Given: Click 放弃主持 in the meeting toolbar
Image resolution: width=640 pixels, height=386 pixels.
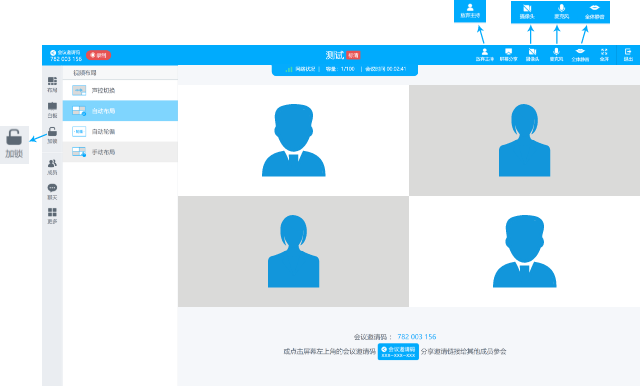Looking at the screenshot, I should coord(484,55).
